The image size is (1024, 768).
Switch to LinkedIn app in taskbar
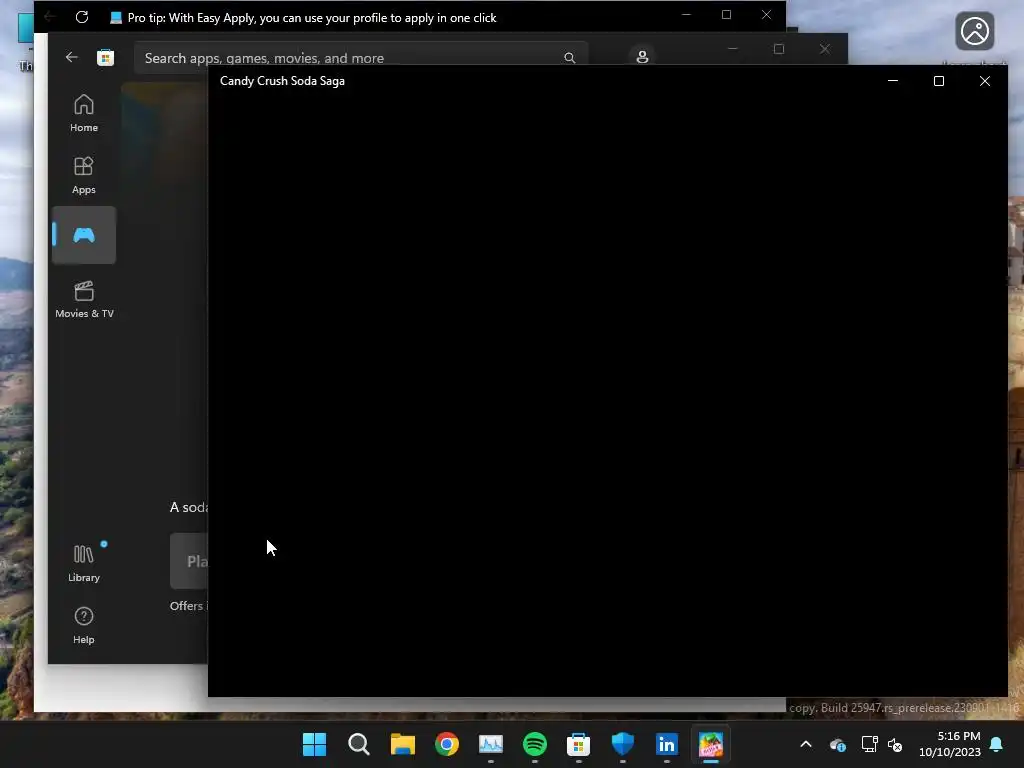click(667, 744)
